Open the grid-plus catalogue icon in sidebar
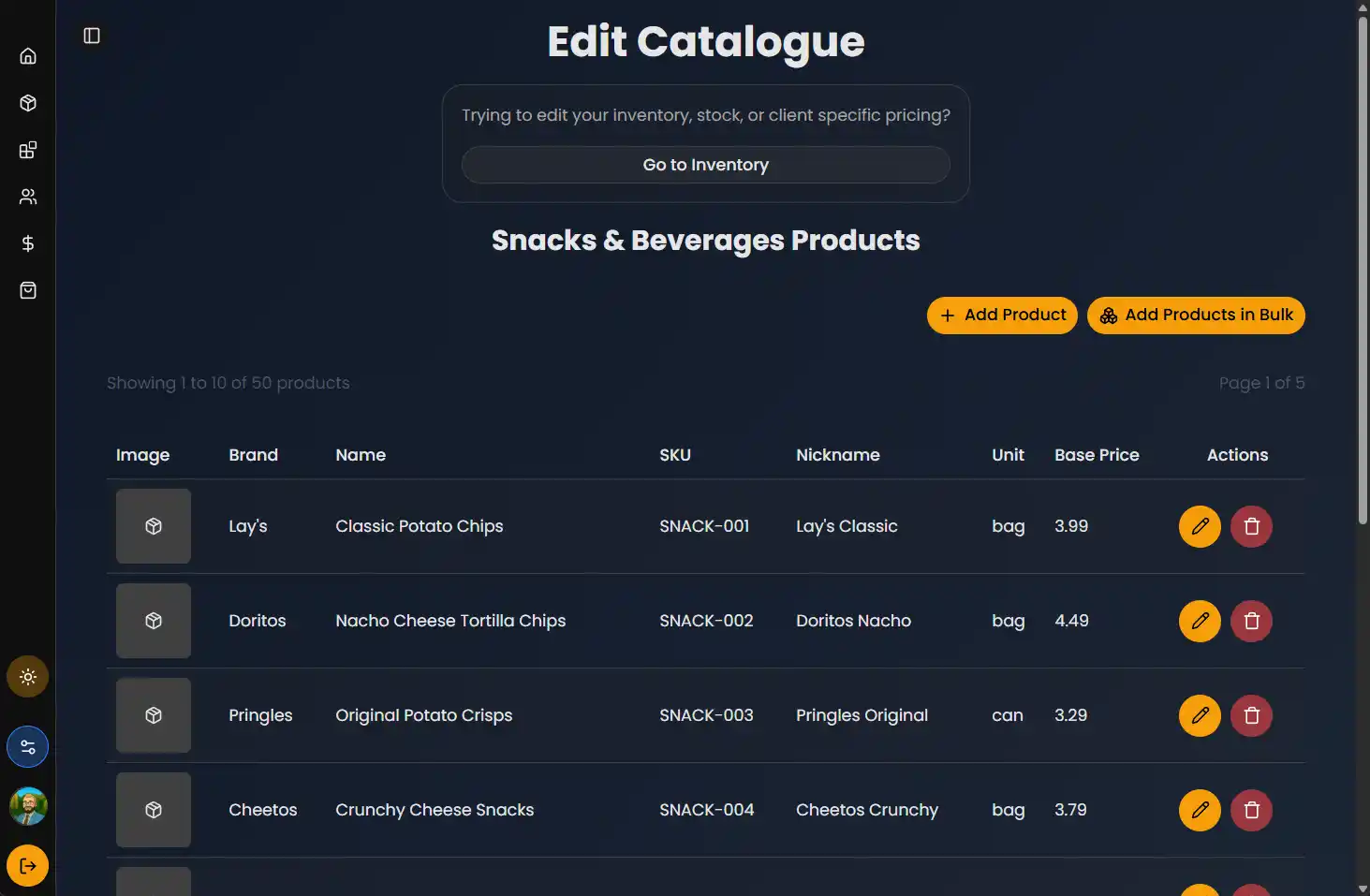 click(28, 150)
